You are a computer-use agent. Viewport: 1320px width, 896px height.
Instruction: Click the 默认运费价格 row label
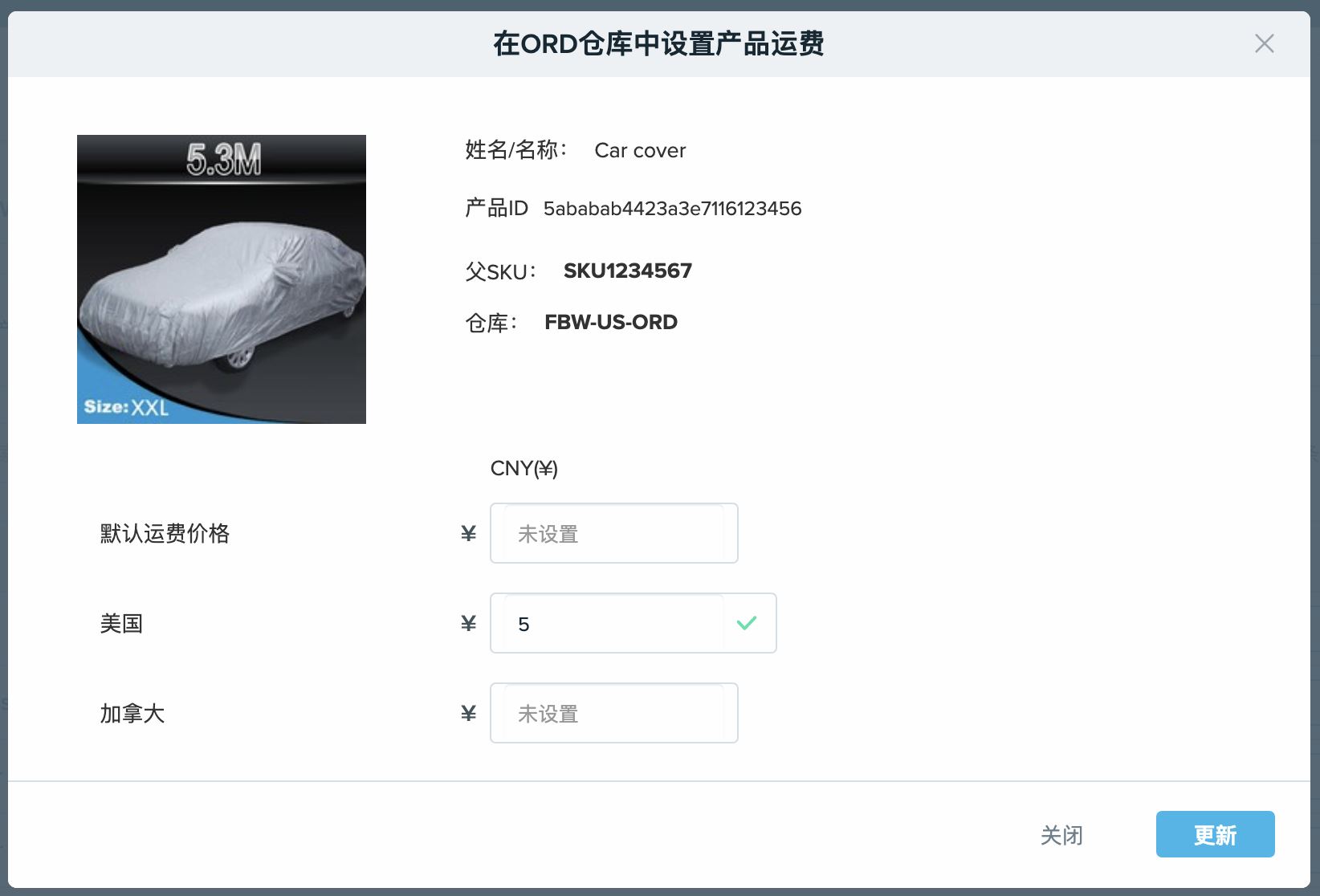click(165, 533)
